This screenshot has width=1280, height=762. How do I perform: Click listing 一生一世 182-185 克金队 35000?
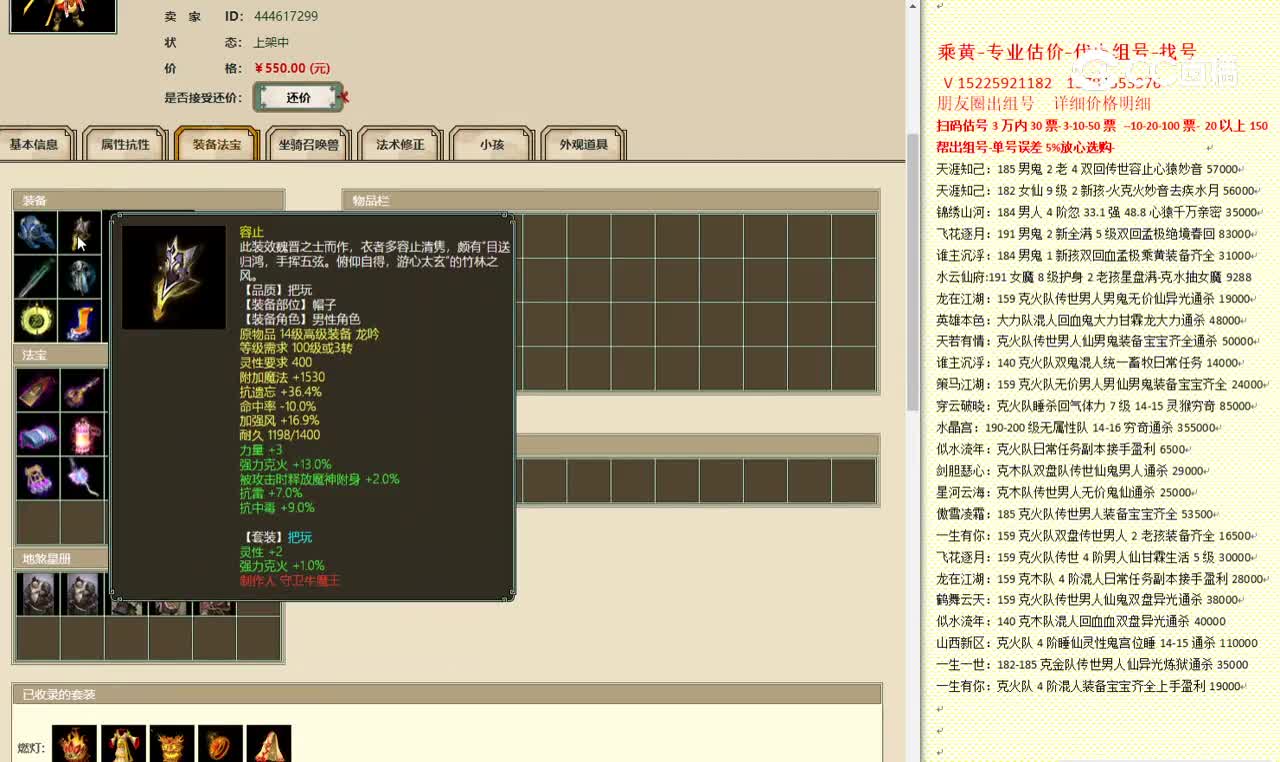click(1092, 664)
